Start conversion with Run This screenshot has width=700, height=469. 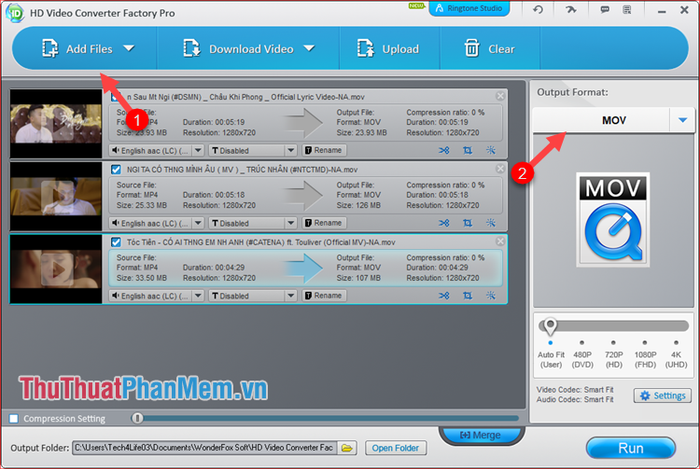coord(631,448)
